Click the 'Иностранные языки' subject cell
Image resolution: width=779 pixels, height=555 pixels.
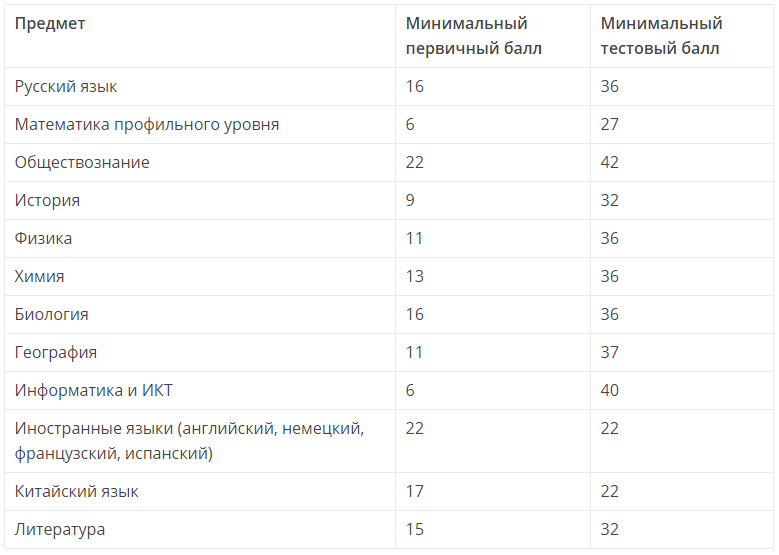(189, 441)
